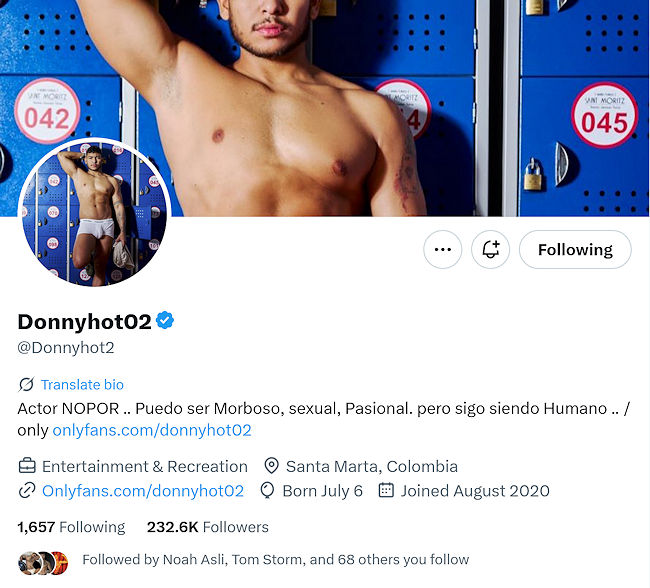Image resolution: width=650 pixels, height=588 pixels.
Task: Open Followed by Noah Asli, Tom Storm list
Action: (275, 559)
